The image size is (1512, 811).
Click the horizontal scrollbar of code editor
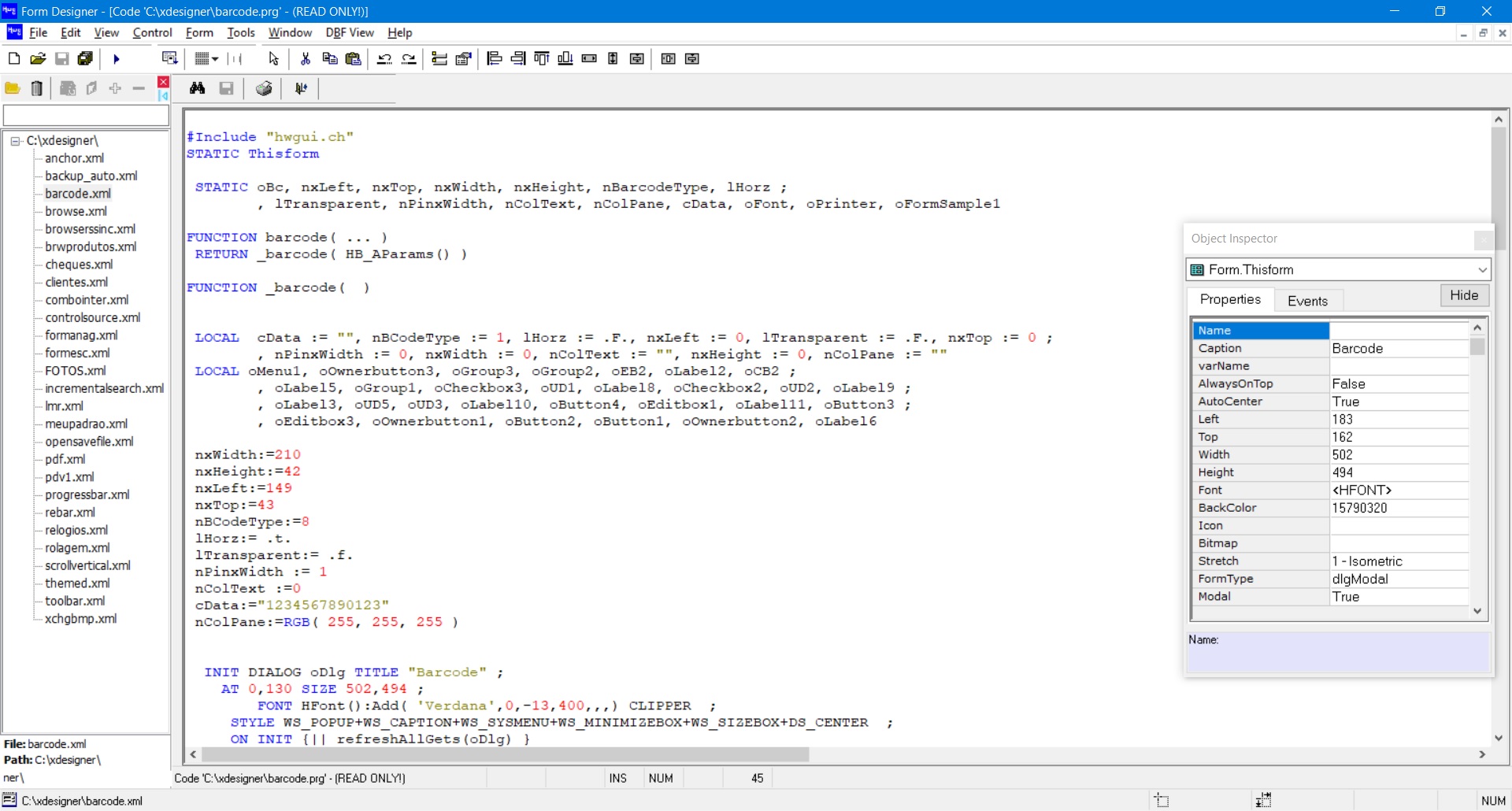[x=504, y=754]
